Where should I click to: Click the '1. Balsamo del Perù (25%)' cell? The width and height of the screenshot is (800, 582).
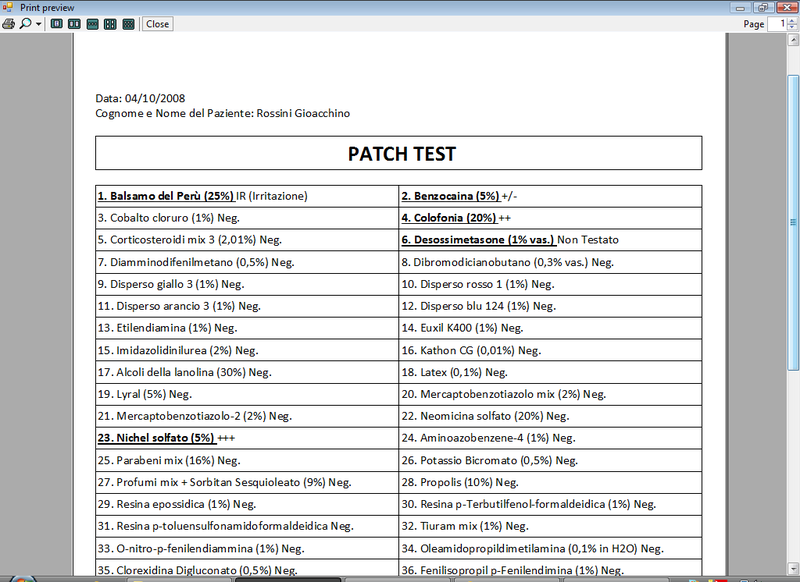pos(247,196)
